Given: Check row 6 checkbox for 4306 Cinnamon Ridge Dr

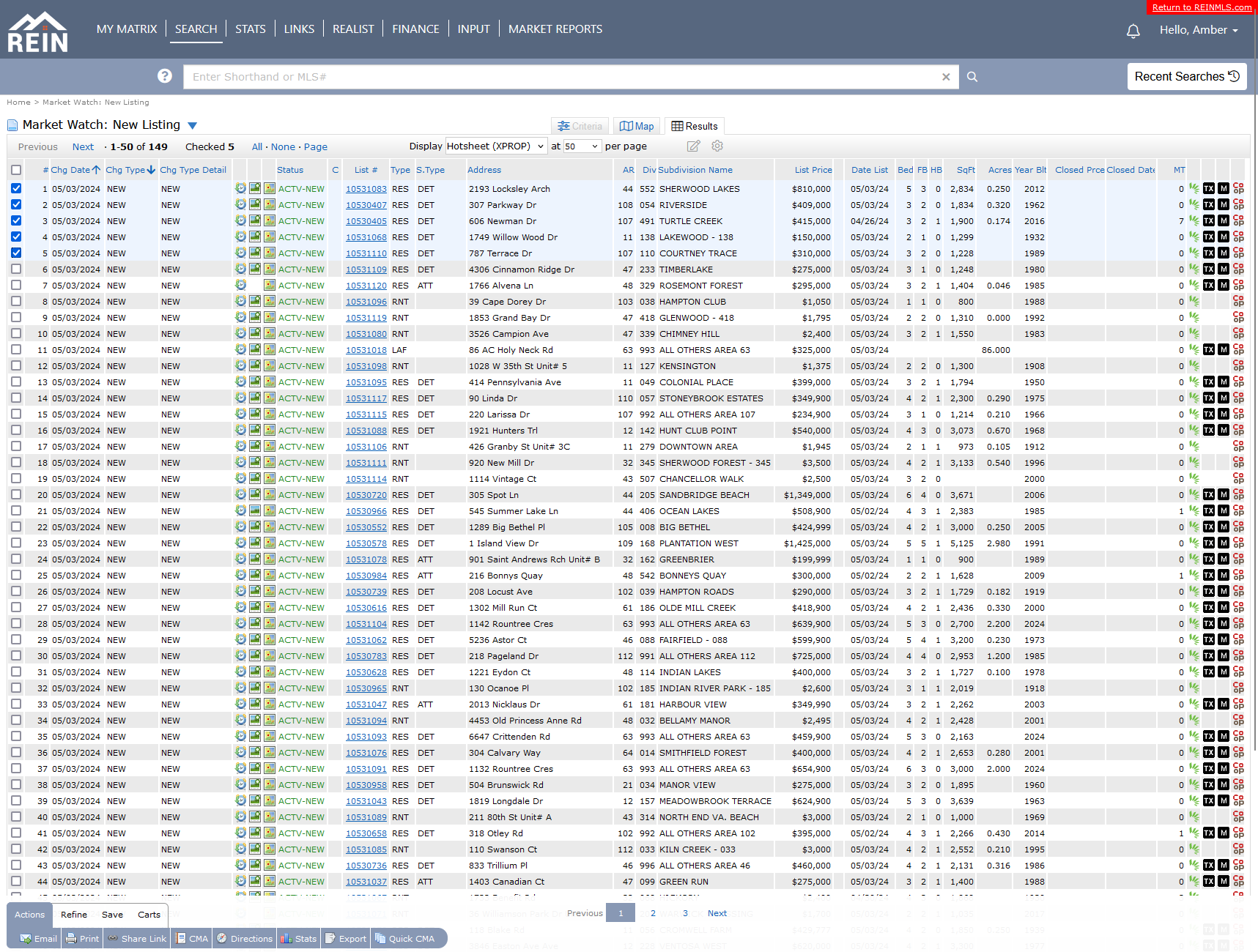Looking at the screenshot, I should coord(16,269).
